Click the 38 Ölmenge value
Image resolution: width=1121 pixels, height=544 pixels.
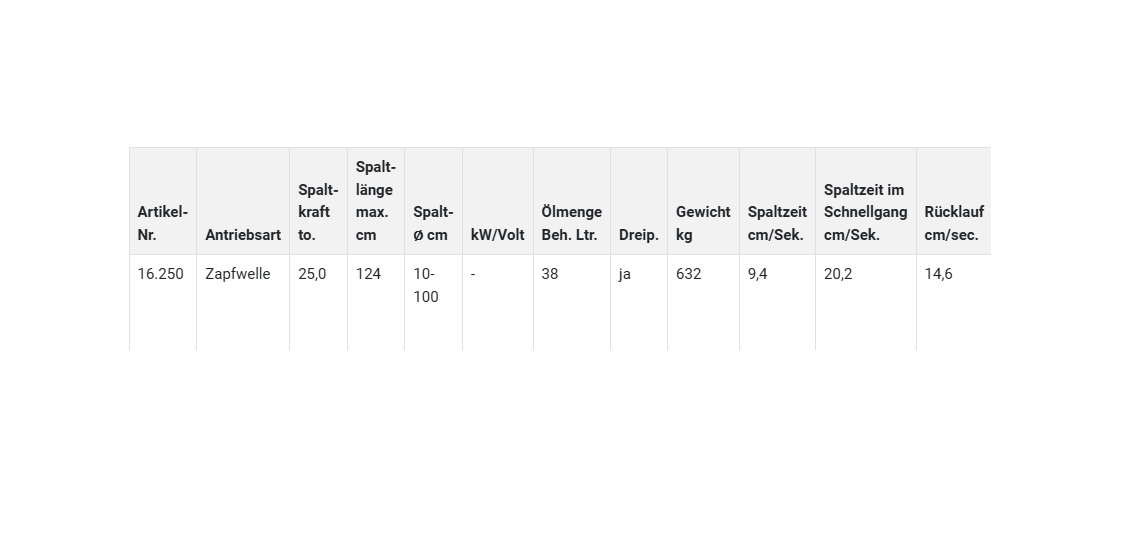point(550,274)
